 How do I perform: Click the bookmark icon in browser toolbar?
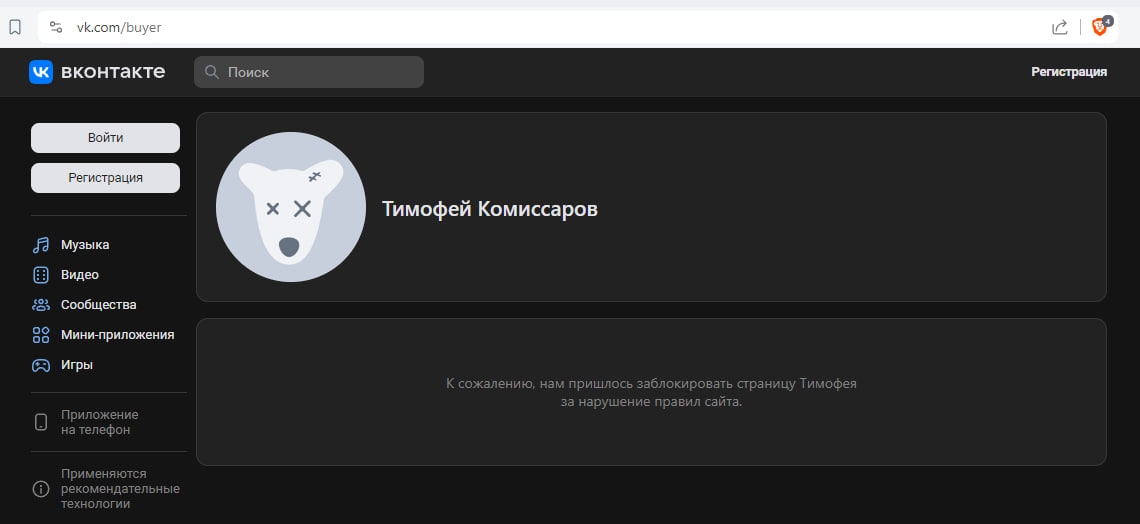point(15,27)
